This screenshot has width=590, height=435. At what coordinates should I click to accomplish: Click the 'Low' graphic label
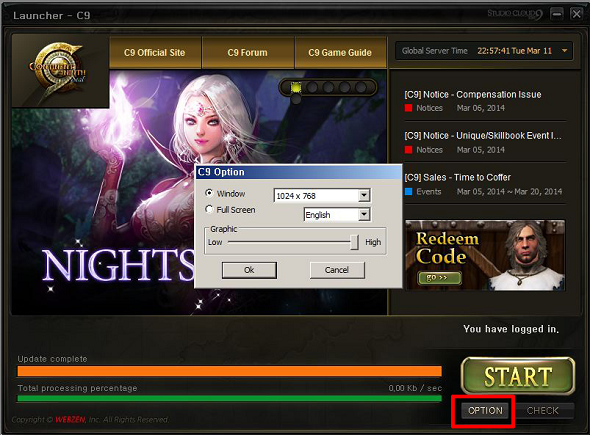(x=215, y=242)
